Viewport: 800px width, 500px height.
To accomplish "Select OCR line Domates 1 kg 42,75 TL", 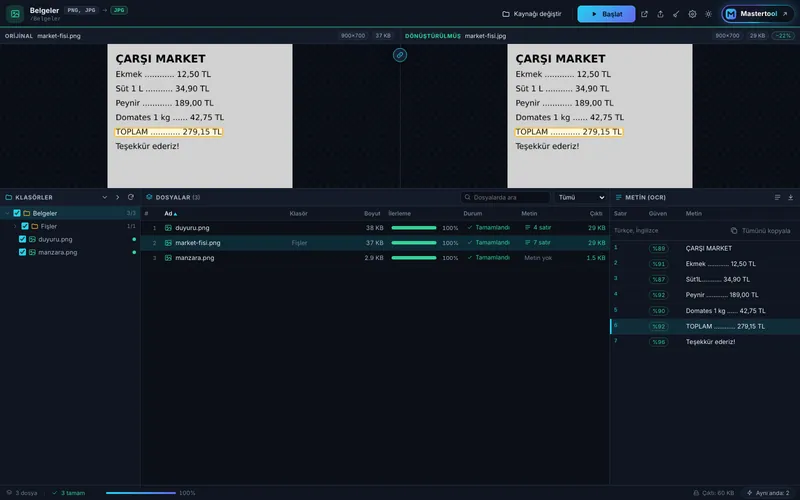I will tap(705, 311).
